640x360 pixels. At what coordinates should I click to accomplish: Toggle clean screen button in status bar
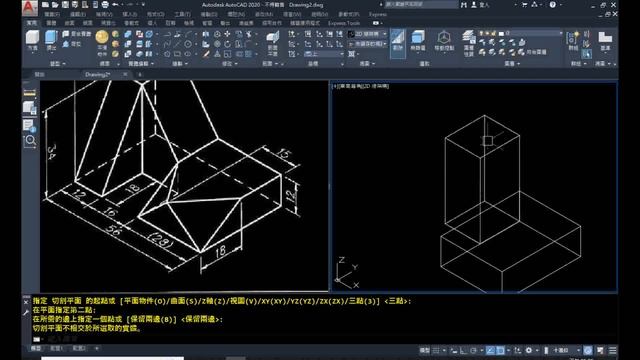pyautogui.click(x=600, y=350)
